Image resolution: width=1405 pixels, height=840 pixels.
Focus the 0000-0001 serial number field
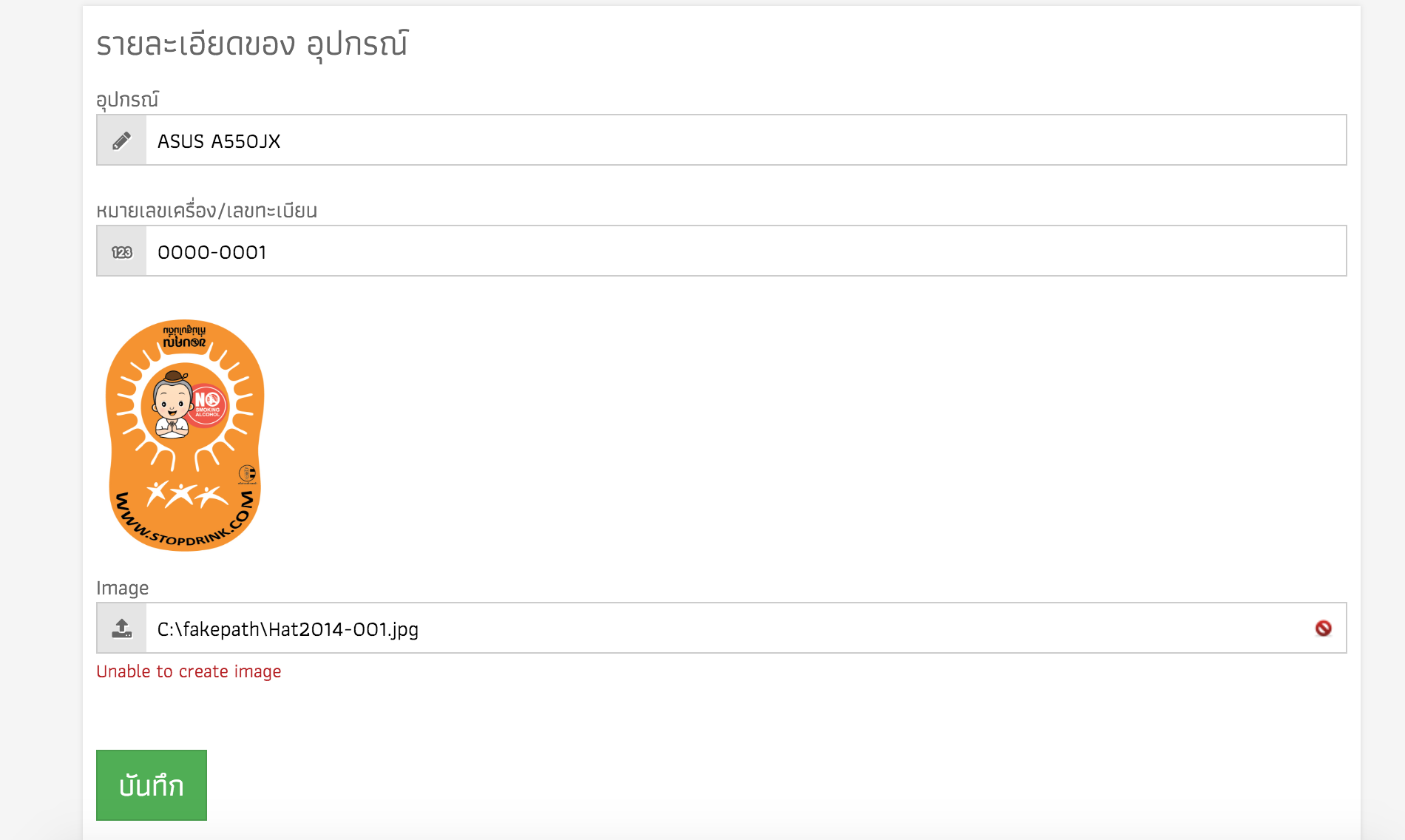pyautogui.click(x=746, y=251)
